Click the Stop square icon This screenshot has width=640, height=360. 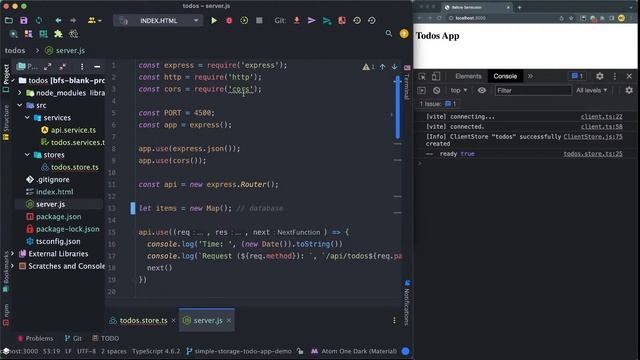(259, 20)
